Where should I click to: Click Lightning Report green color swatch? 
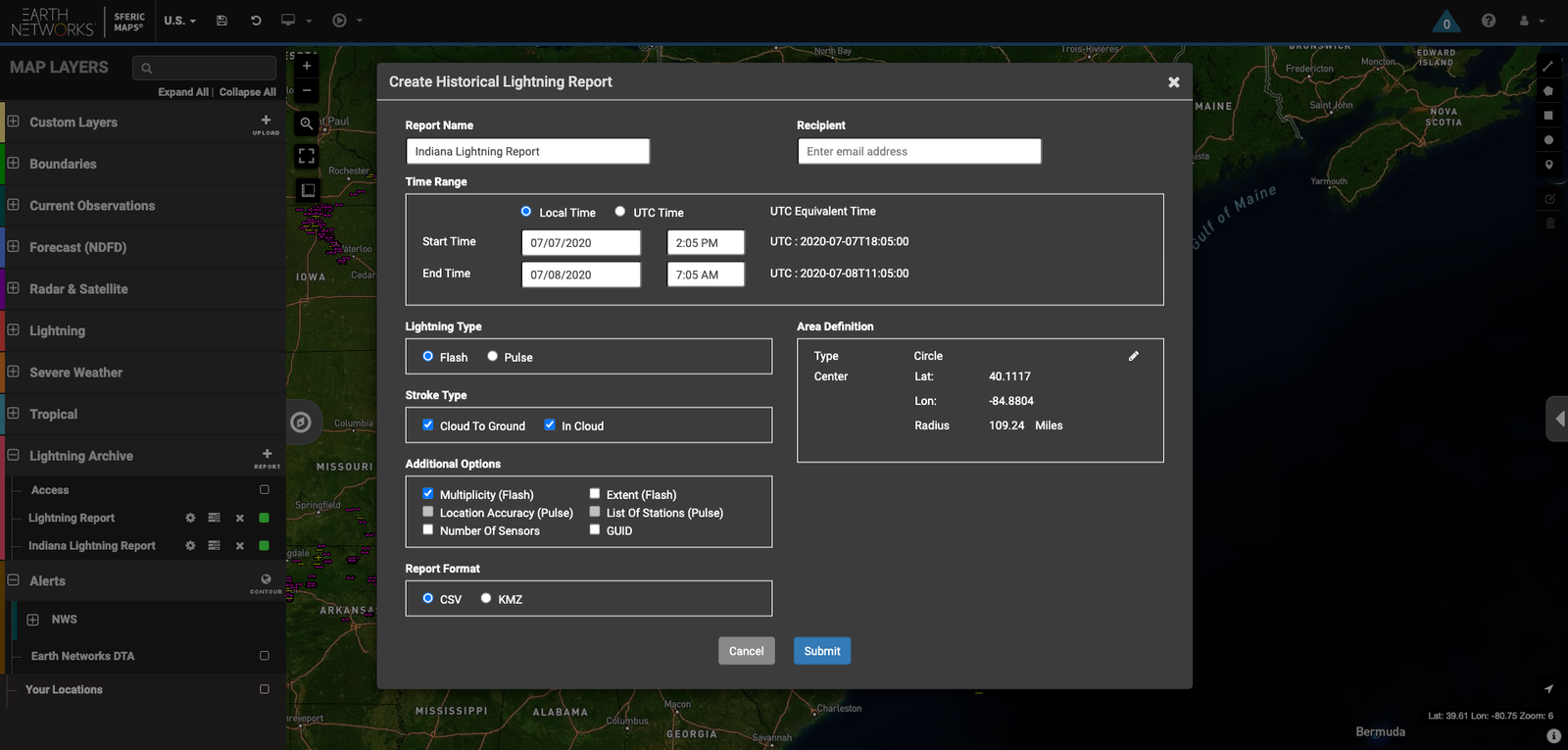[264, 518]
